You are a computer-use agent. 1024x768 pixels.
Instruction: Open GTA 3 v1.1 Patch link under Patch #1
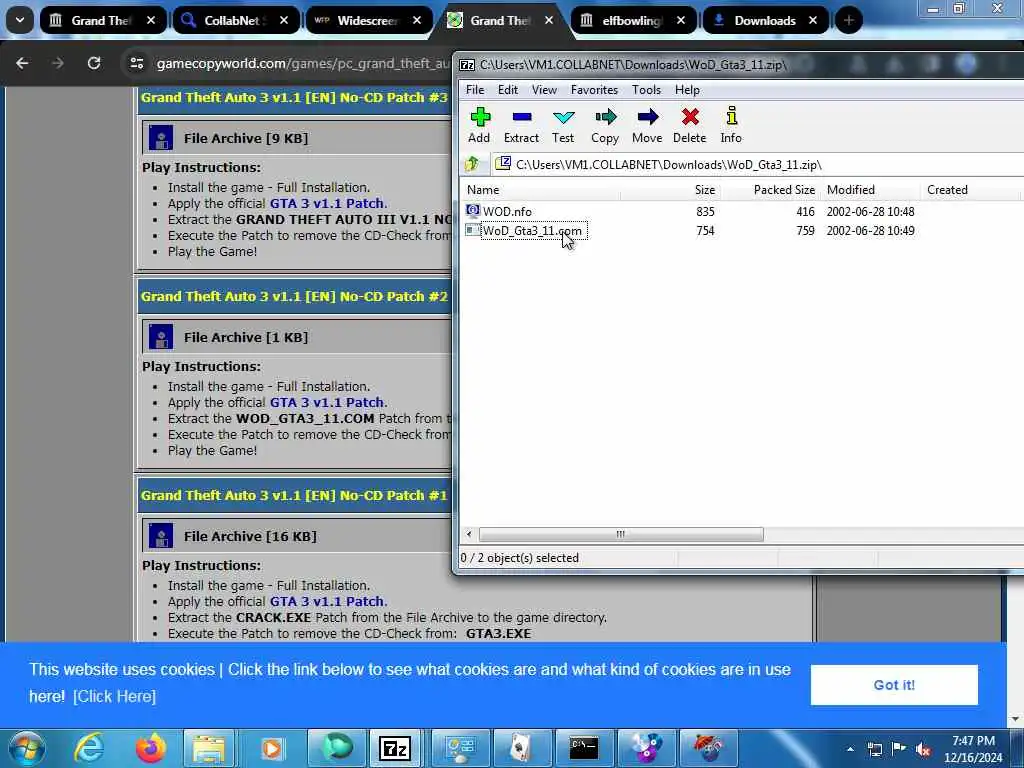327,601
